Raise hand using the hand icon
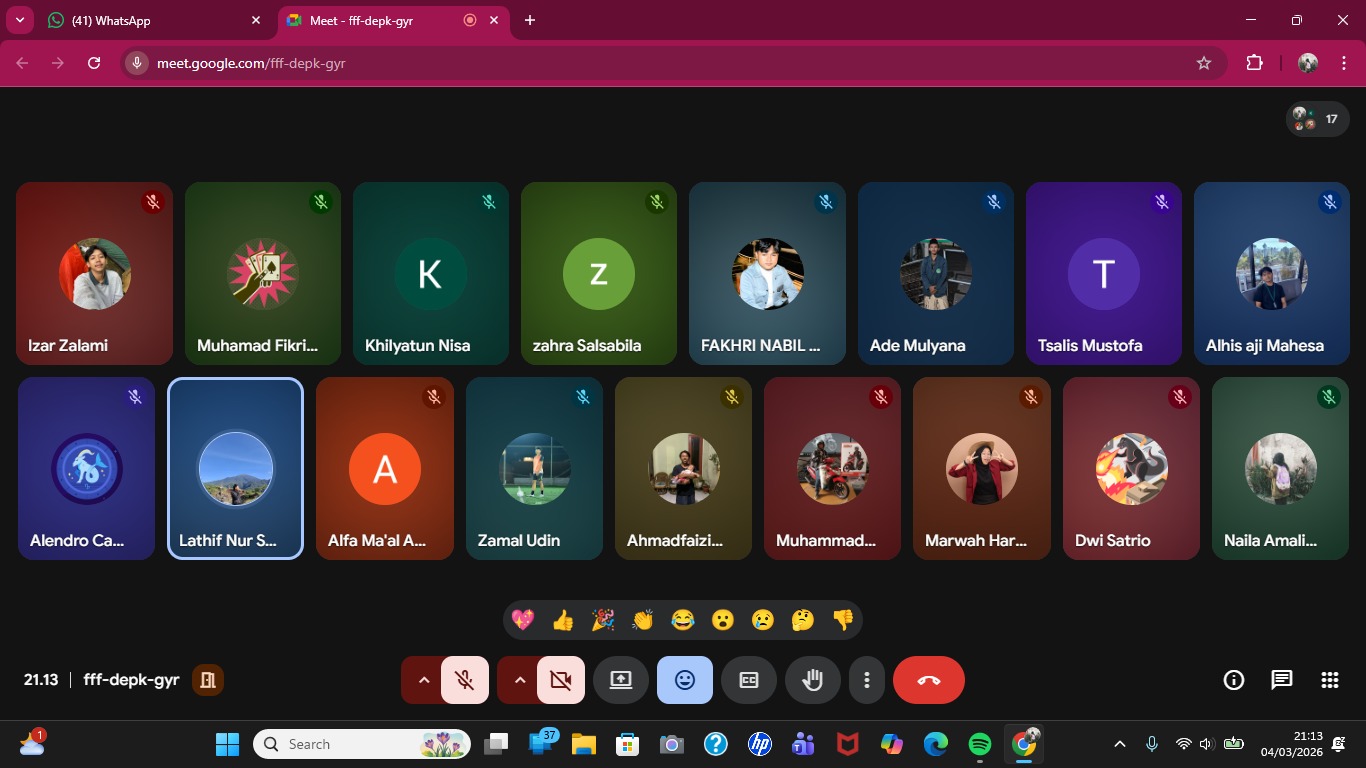The height and width of the screenshot is (768, 1366). [813, 680]
